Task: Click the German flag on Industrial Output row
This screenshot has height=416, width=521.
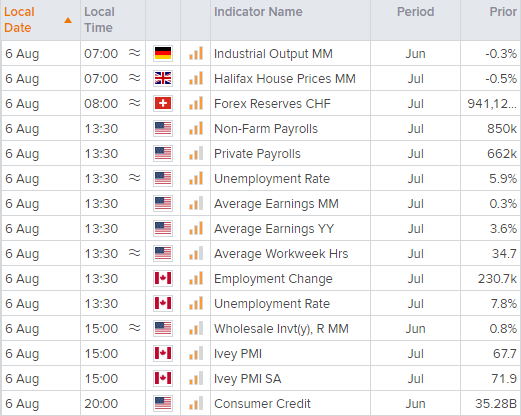Action: click(x=163, y=53)
